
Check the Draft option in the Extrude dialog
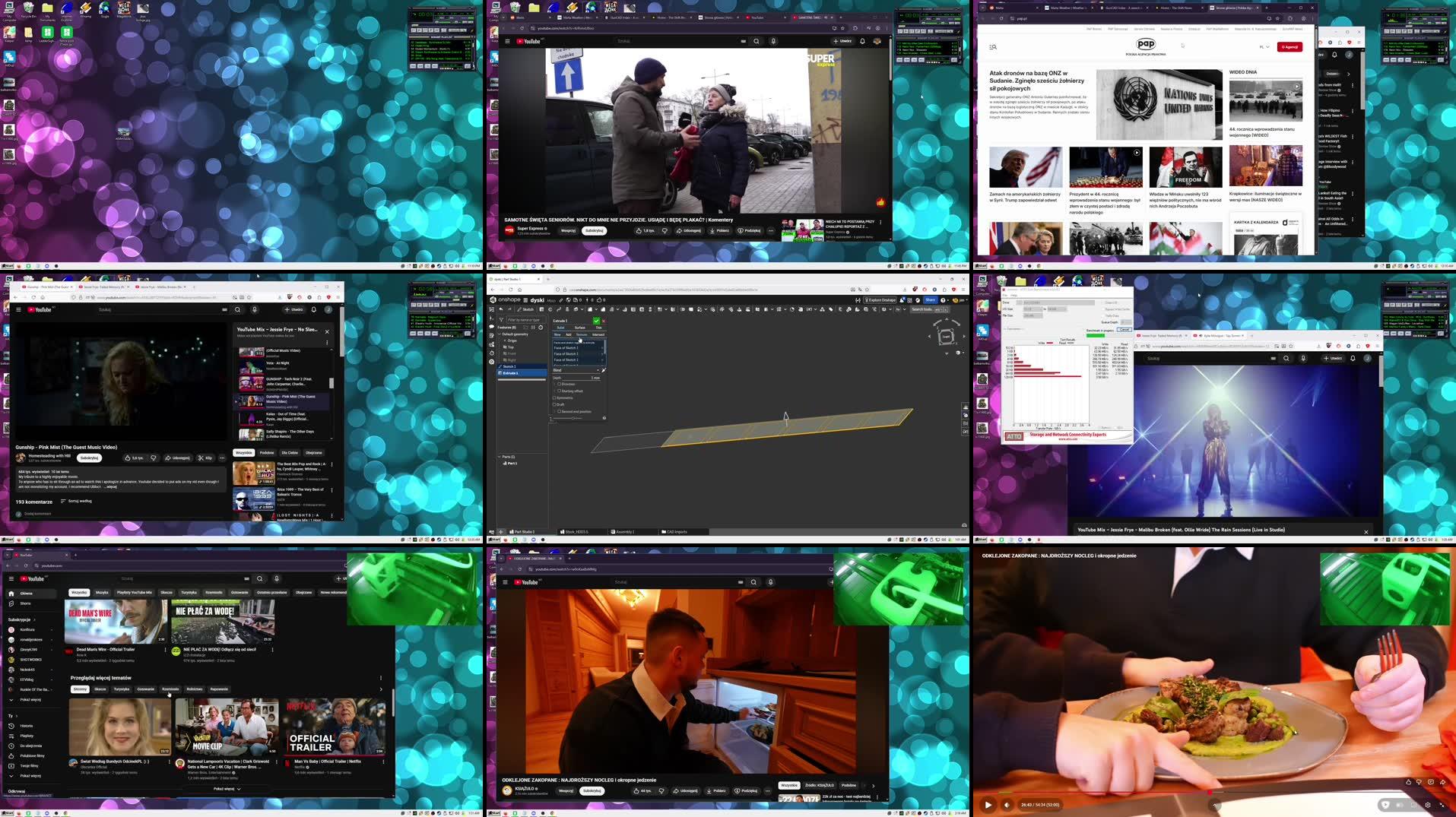click(x=554, y=404)
